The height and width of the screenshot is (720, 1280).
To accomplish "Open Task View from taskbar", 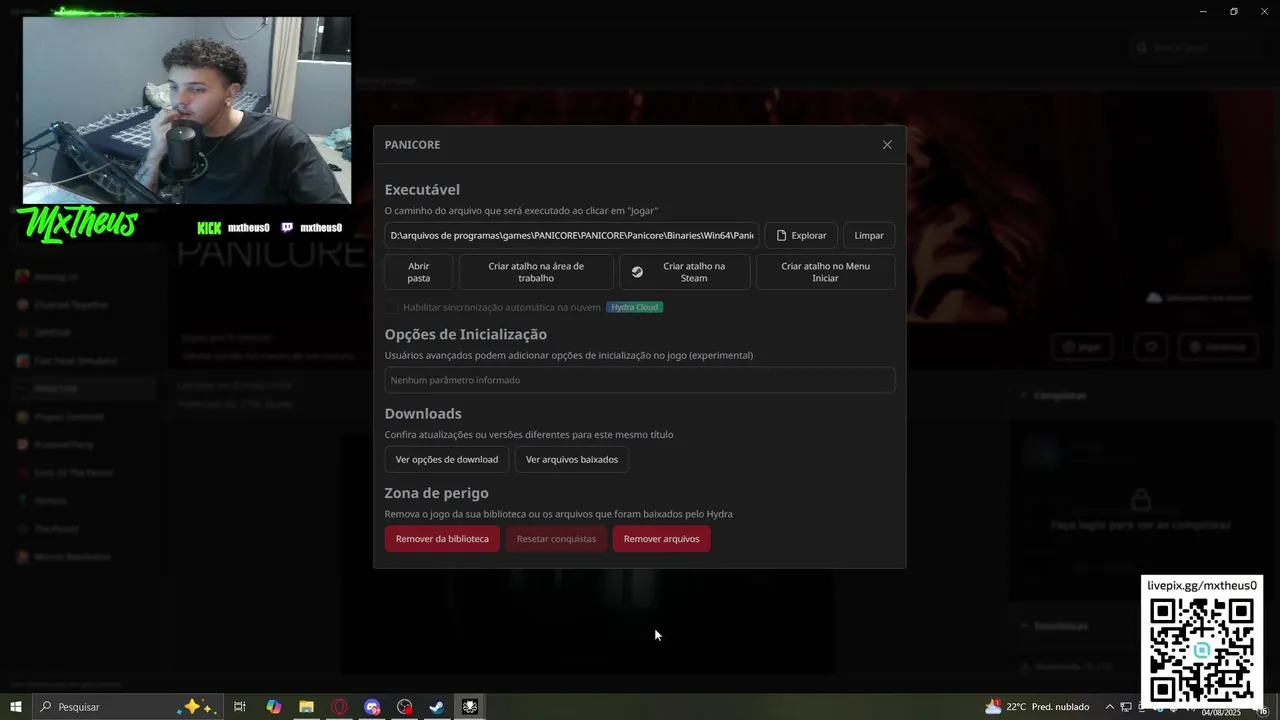I will point(240,707).
